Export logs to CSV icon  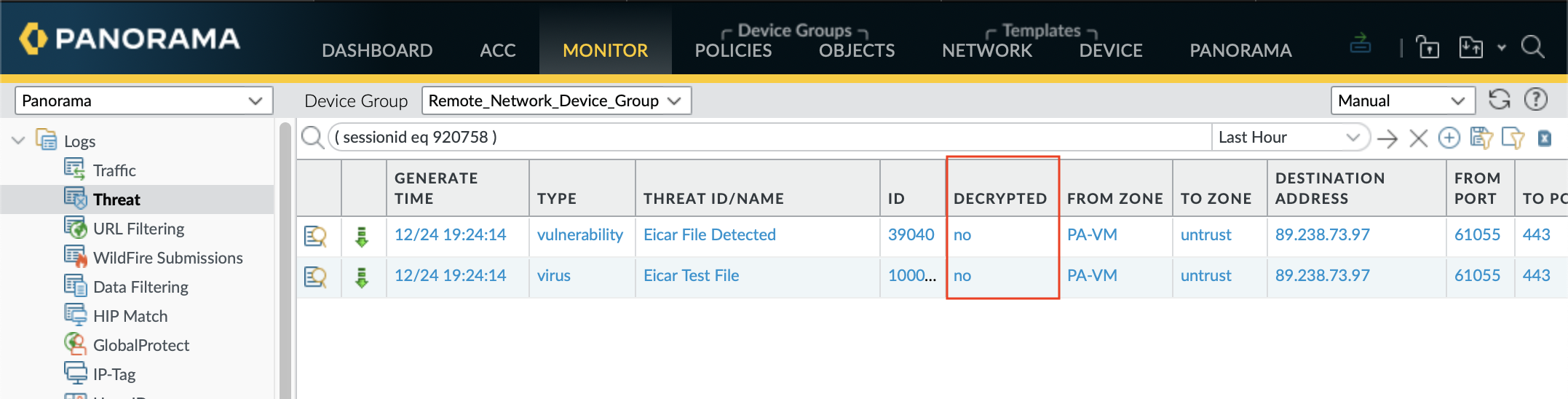click(1545, 138)
